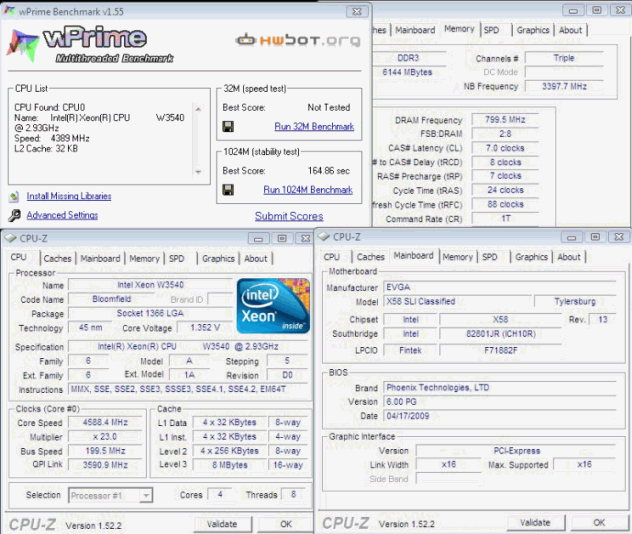This screenshot has height=534, width=632.
Task: Select About tab in right Mainboard CPU-Z window
Action: point(569,257)
